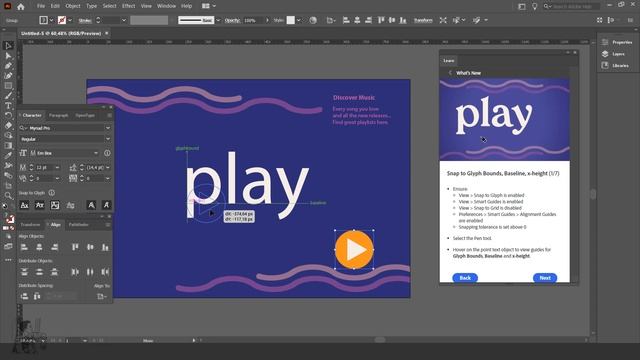Select the Rotate tool
640x360 pixels.
[8, 116]
